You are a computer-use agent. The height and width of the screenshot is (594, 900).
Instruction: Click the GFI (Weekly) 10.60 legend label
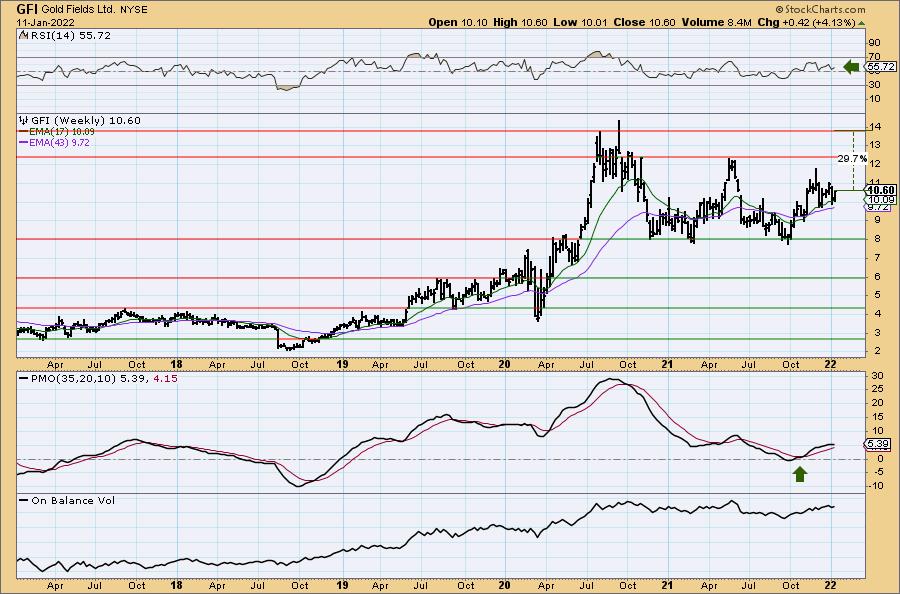(85, 121)
